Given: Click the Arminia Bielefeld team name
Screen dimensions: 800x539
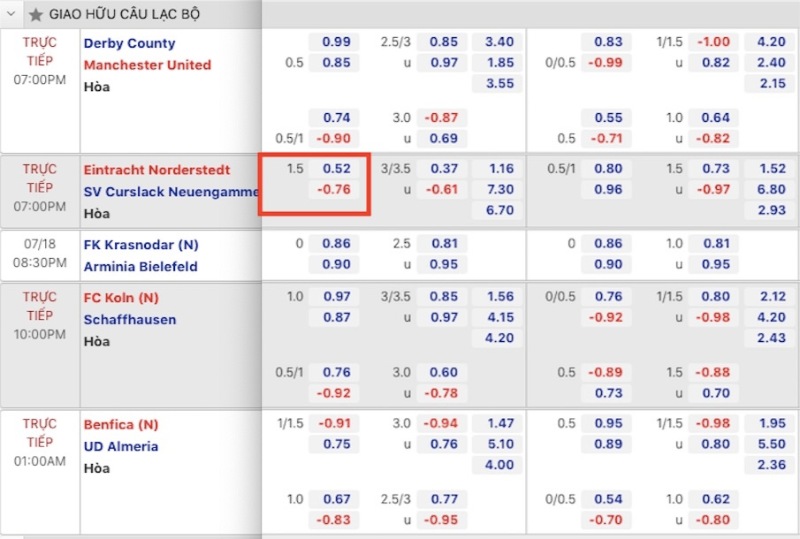Looking at the screenshot, I should click(140, 266).
